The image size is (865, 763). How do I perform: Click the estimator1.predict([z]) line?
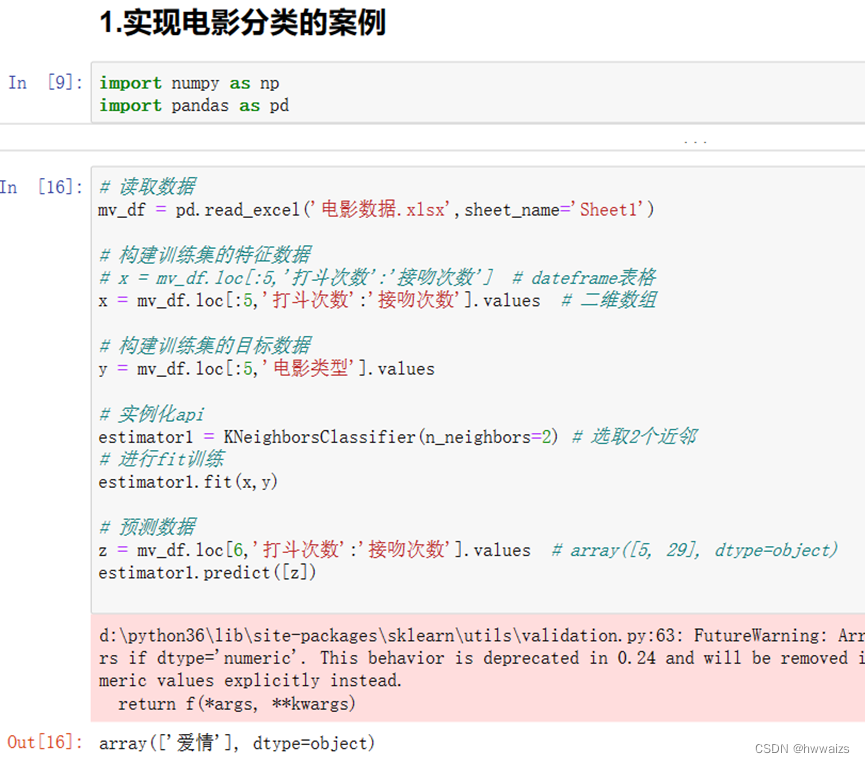(x=207, y=573)
